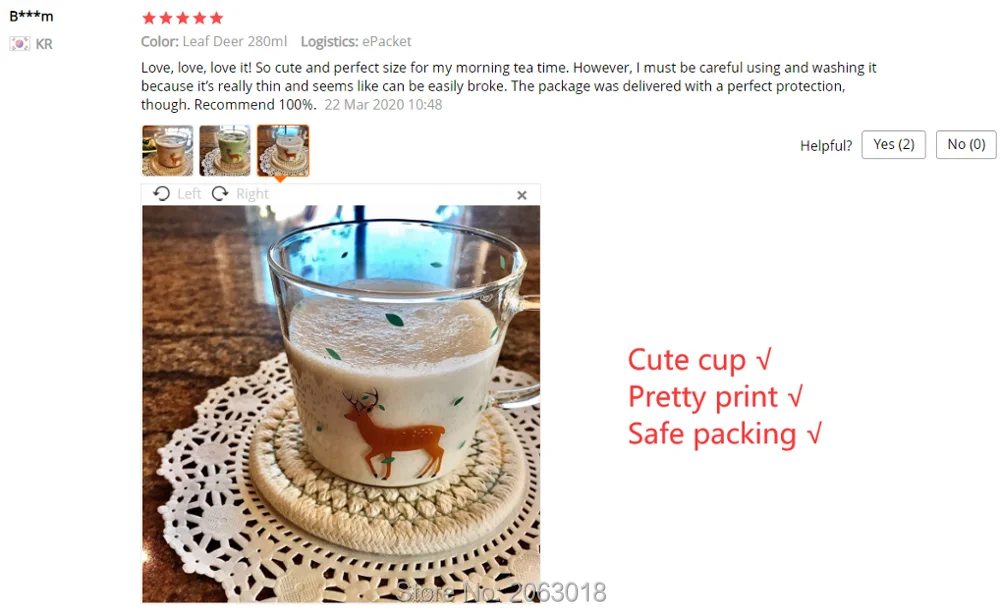Click the KR country label
Viewport: 1000px width, 612px height.
44,44
